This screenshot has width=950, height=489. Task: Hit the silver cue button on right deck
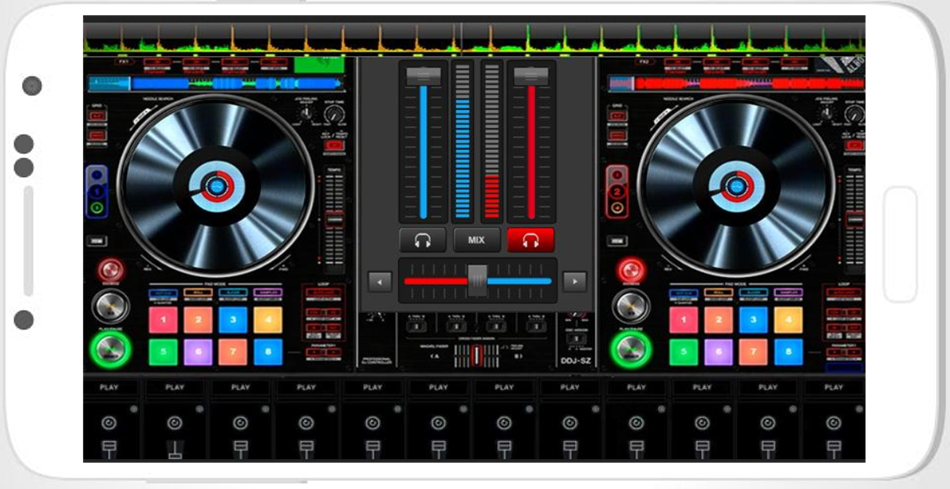tap(631, 307)
